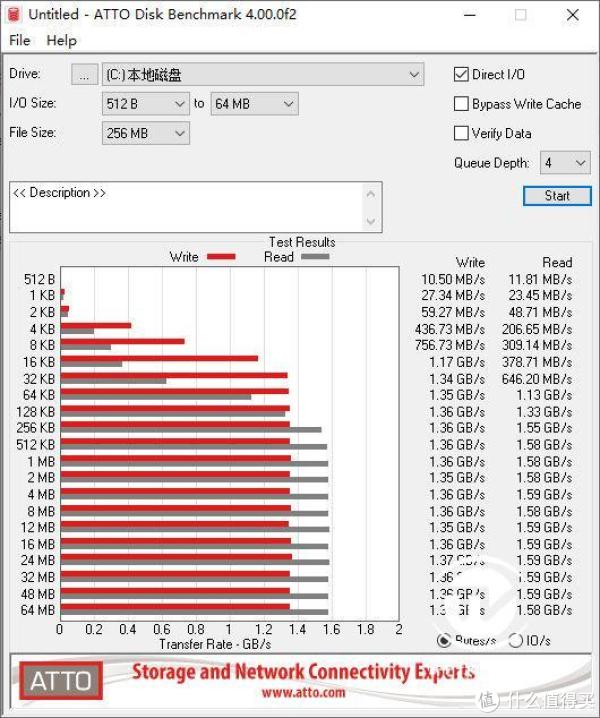Click the 378.71 MB/s read result
Image resolution: width=600 pixels, height=718 pixels.
coord(537,362)
